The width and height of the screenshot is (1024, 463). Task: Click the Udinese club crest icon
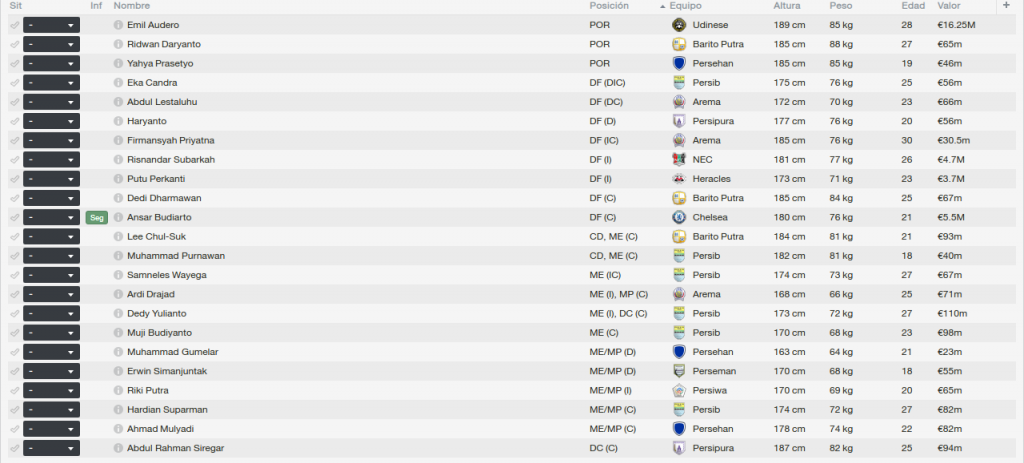click(679, 25)
